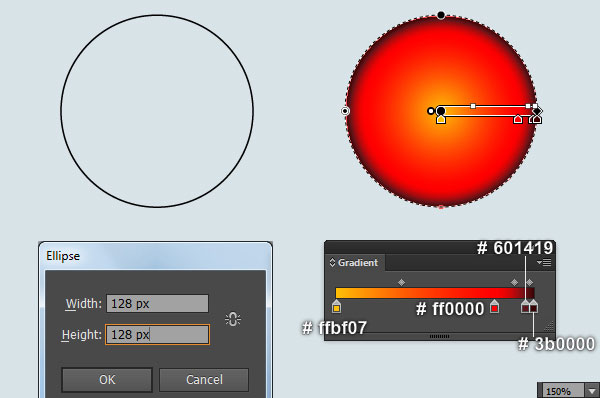Click the yellow stop on canvas gradient annotator
This screenshot has width=600, height=398.
tap(441, 119)
